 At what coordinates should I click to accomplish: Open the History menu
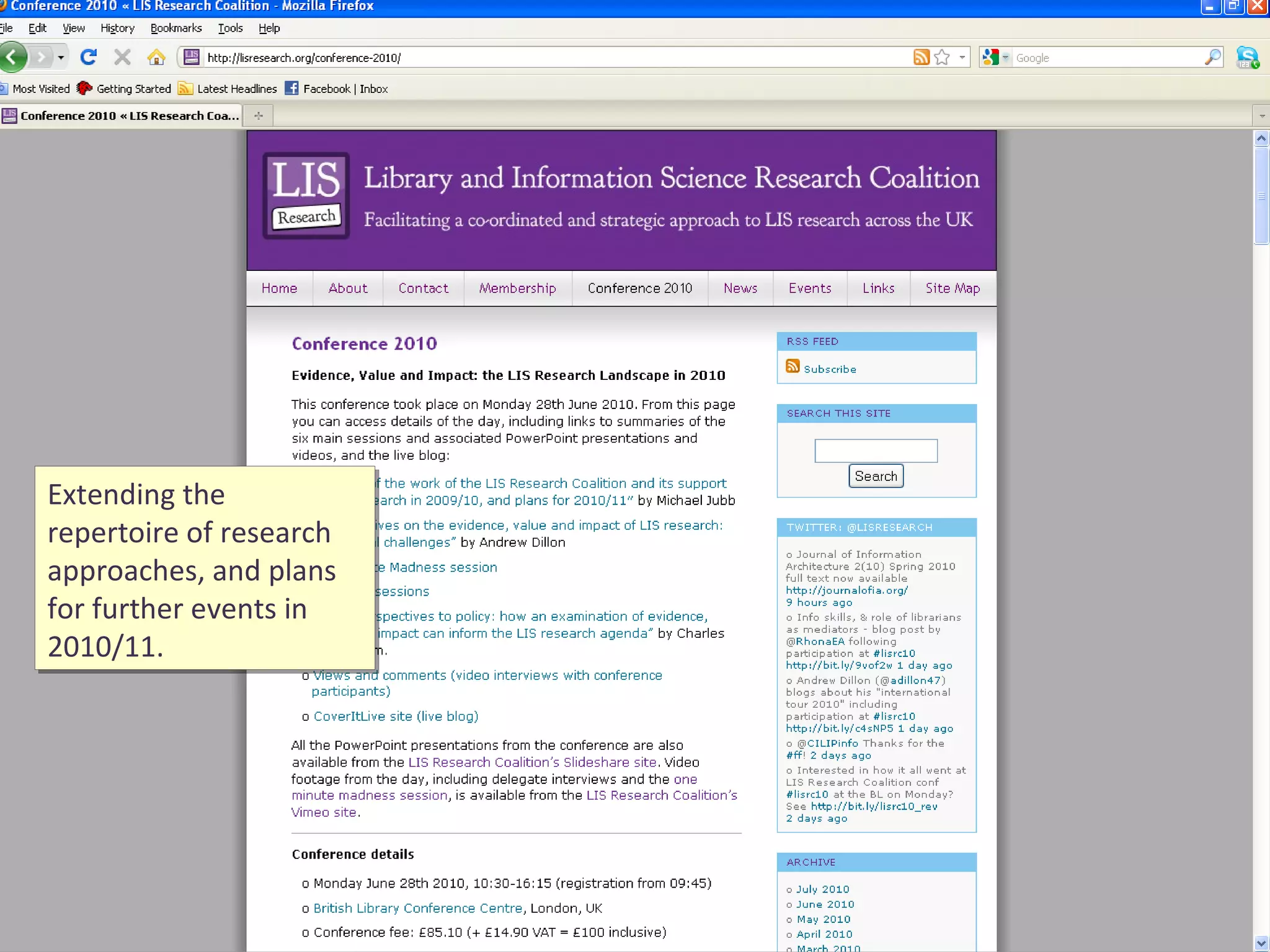(117, 28)
